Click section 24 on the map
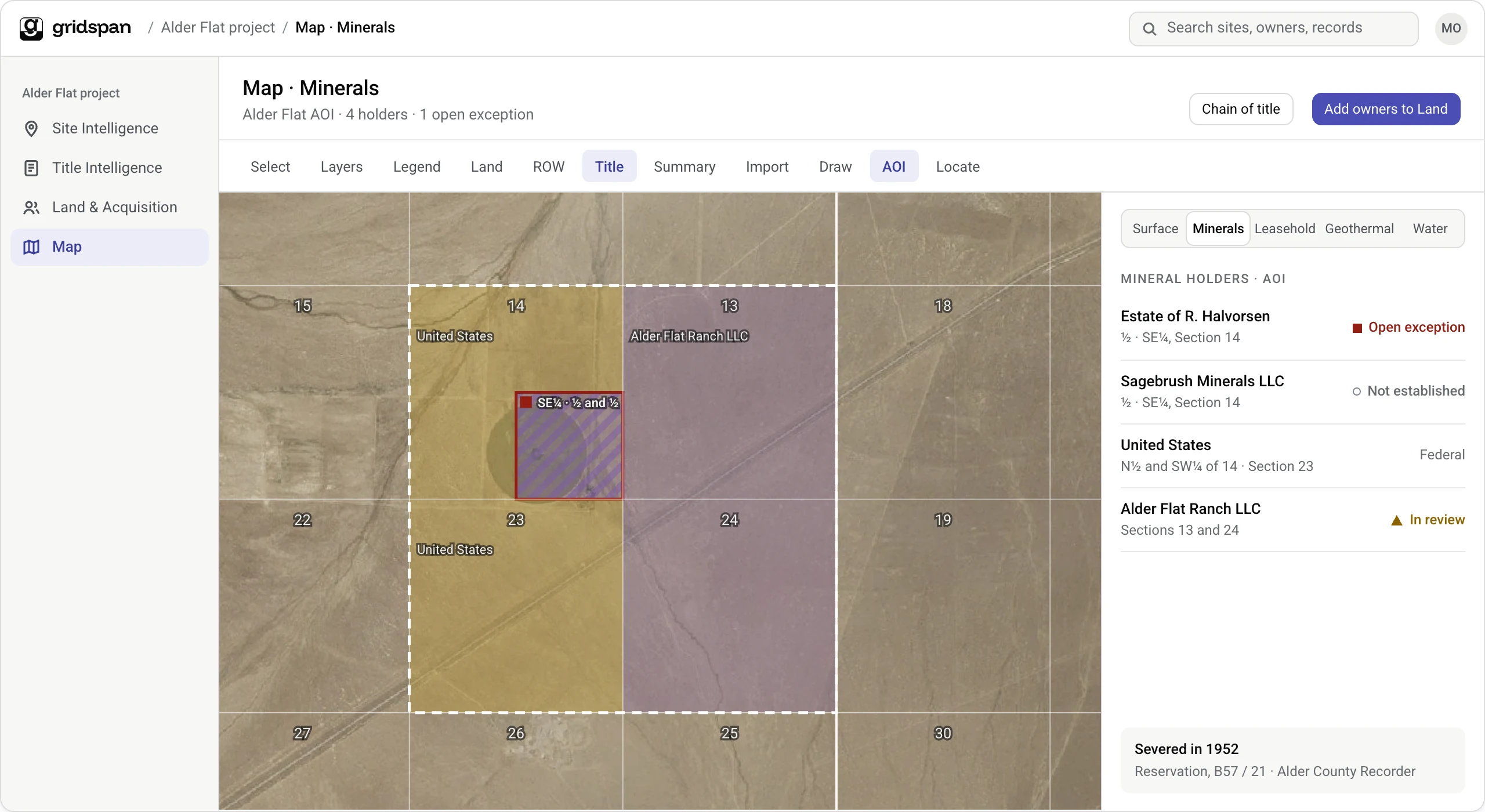 pos(729,606)
